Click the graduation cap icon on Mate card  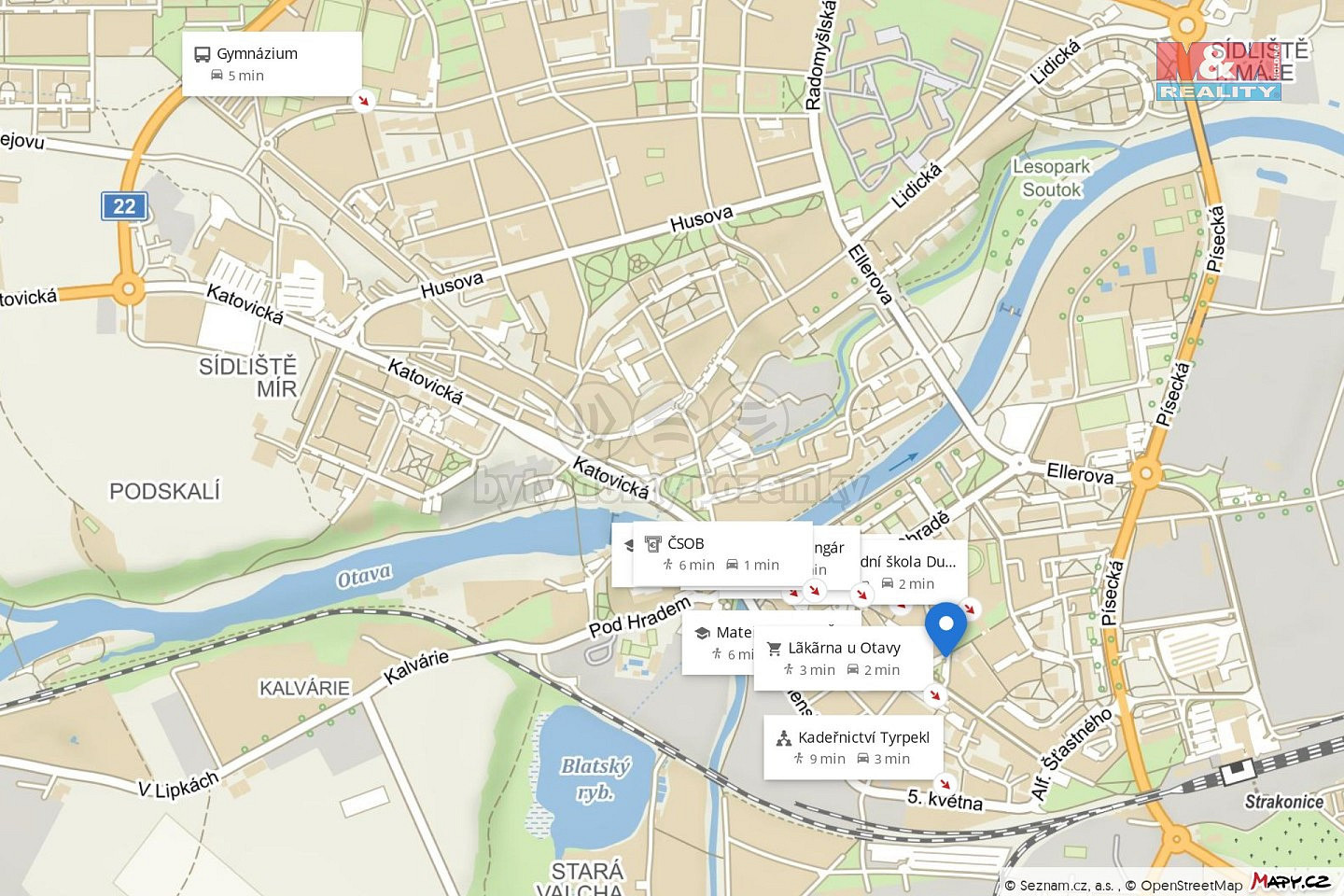click(x=703, y=633)
